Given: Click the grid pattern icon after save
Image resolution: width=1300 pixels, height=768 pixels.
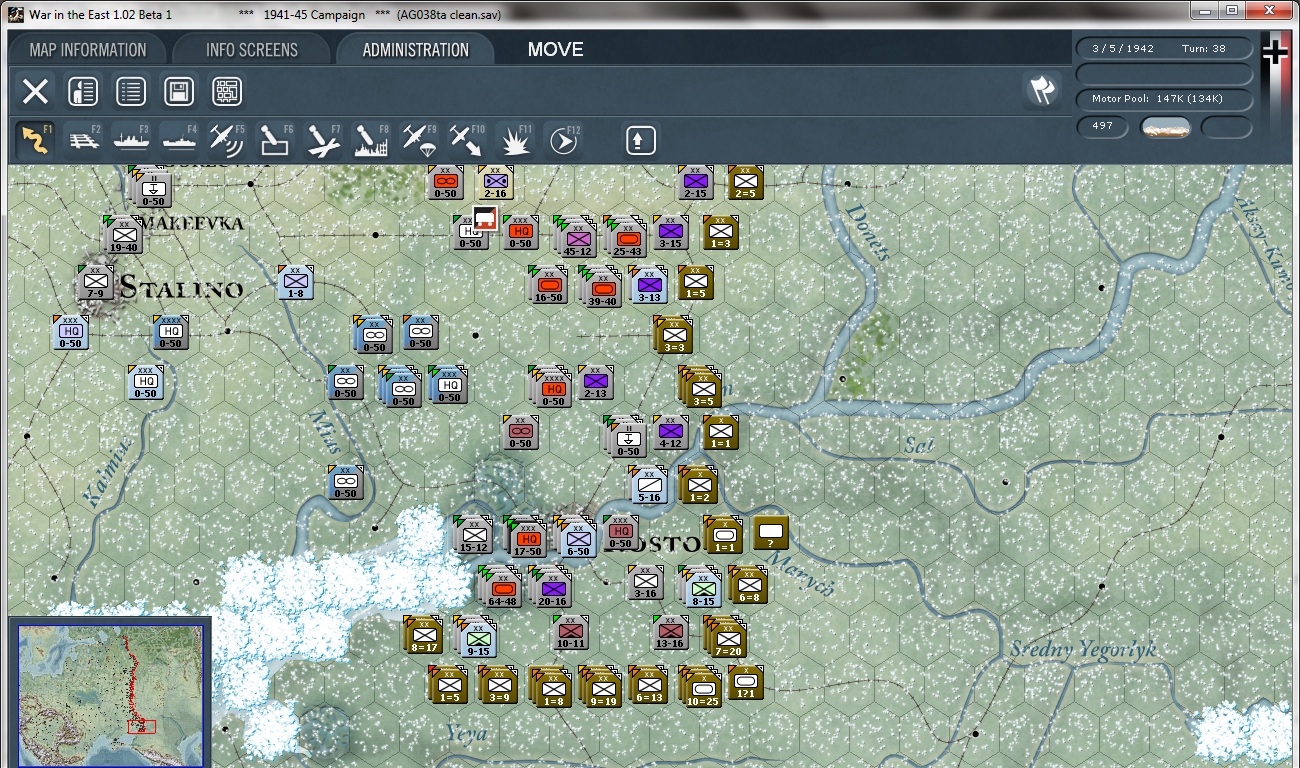Looking at the screenshot, I should [227, 92].
